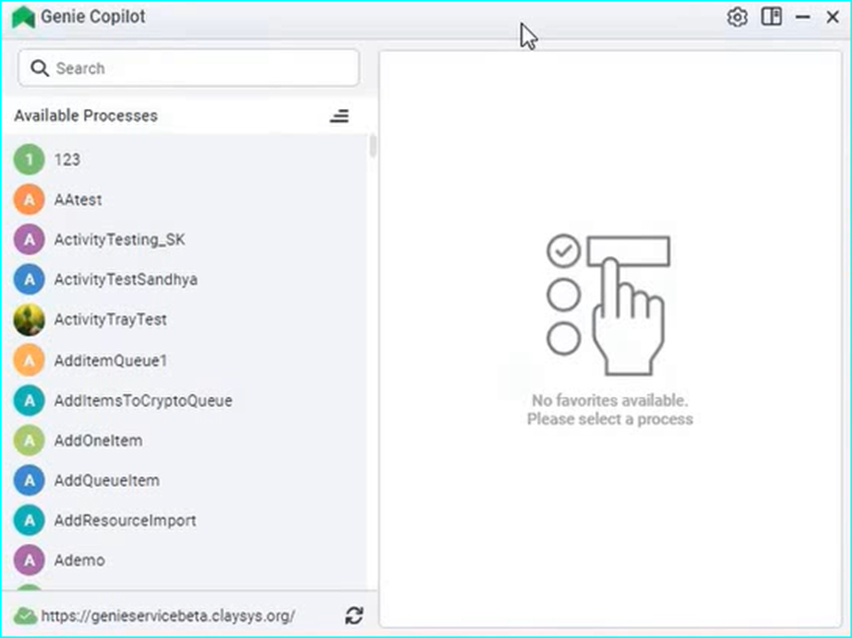Pick the AddItemsToCryptoQueue process
852x638 pixels.
(x=185, y=401)
